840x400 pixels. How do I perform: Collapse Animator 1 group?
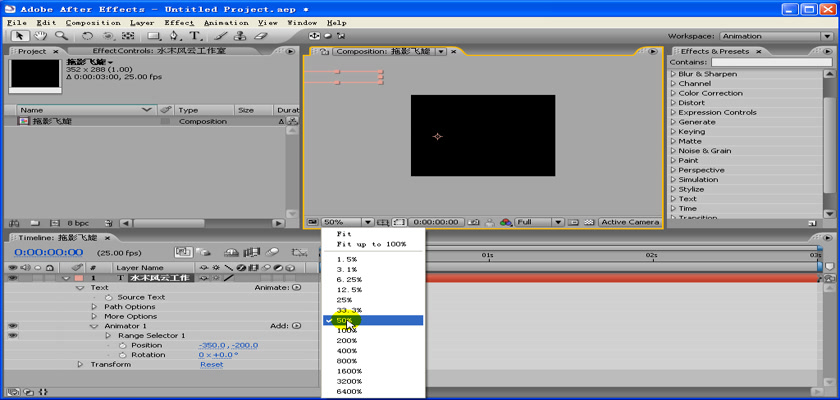(94, 326)
